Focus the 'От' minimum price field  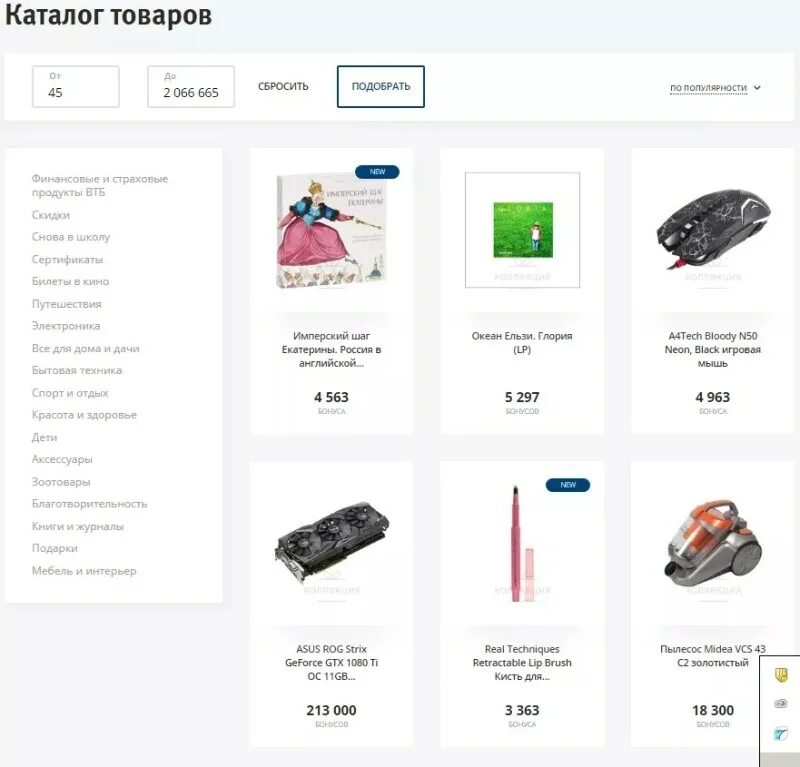pyautogui.click(x=76, y=86)
